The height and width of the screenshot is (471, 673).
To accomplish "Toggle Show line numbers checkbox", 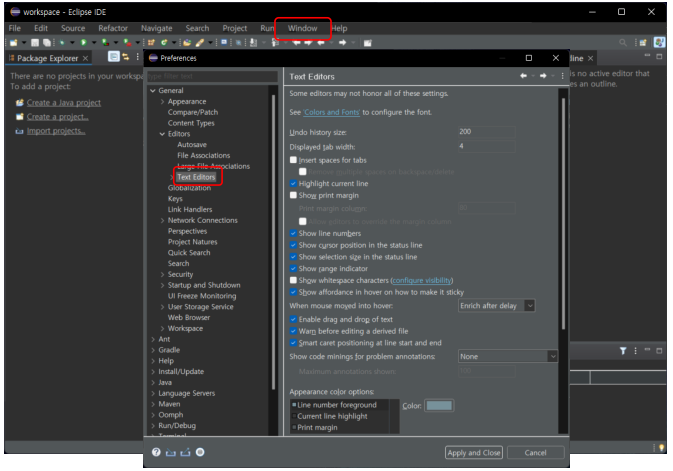I will click(x=294, y=233).
